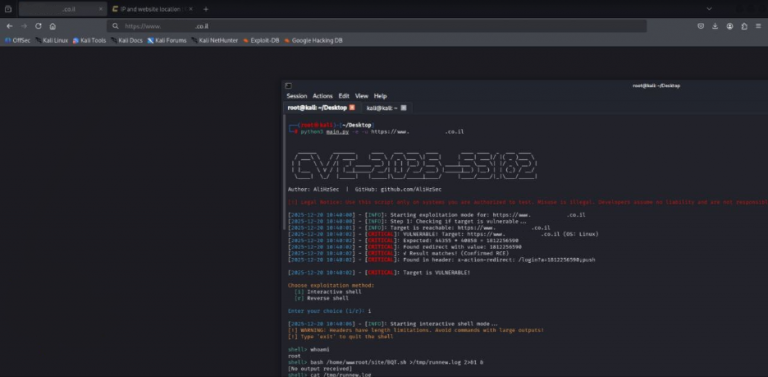The height and width of the screenshot is (377, 768).
Task: Open the OffSec bookmark
Action: click(18, 41)
